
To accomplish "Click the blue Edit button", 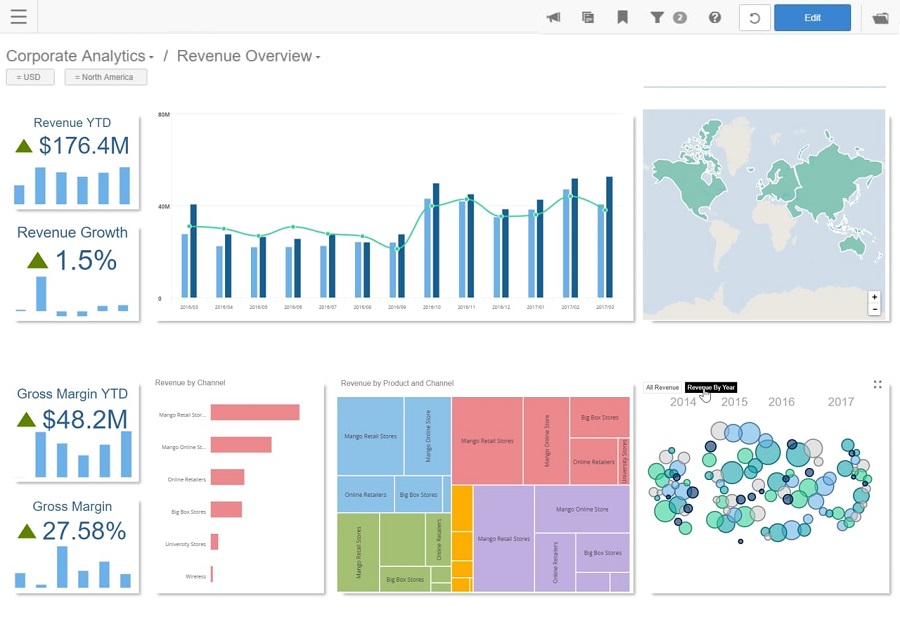I will coord(812,18).
